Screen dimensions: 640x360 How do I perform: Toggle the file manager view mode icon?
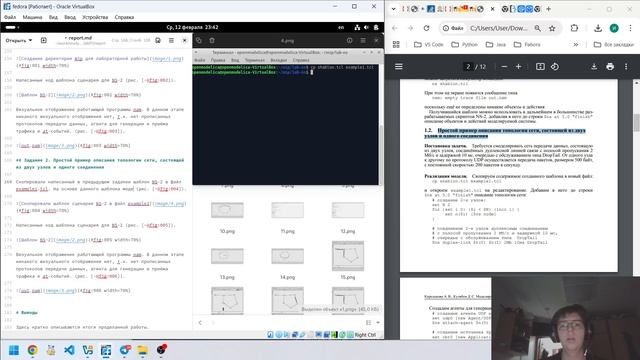pyautogui.click(x=368, y=322)
